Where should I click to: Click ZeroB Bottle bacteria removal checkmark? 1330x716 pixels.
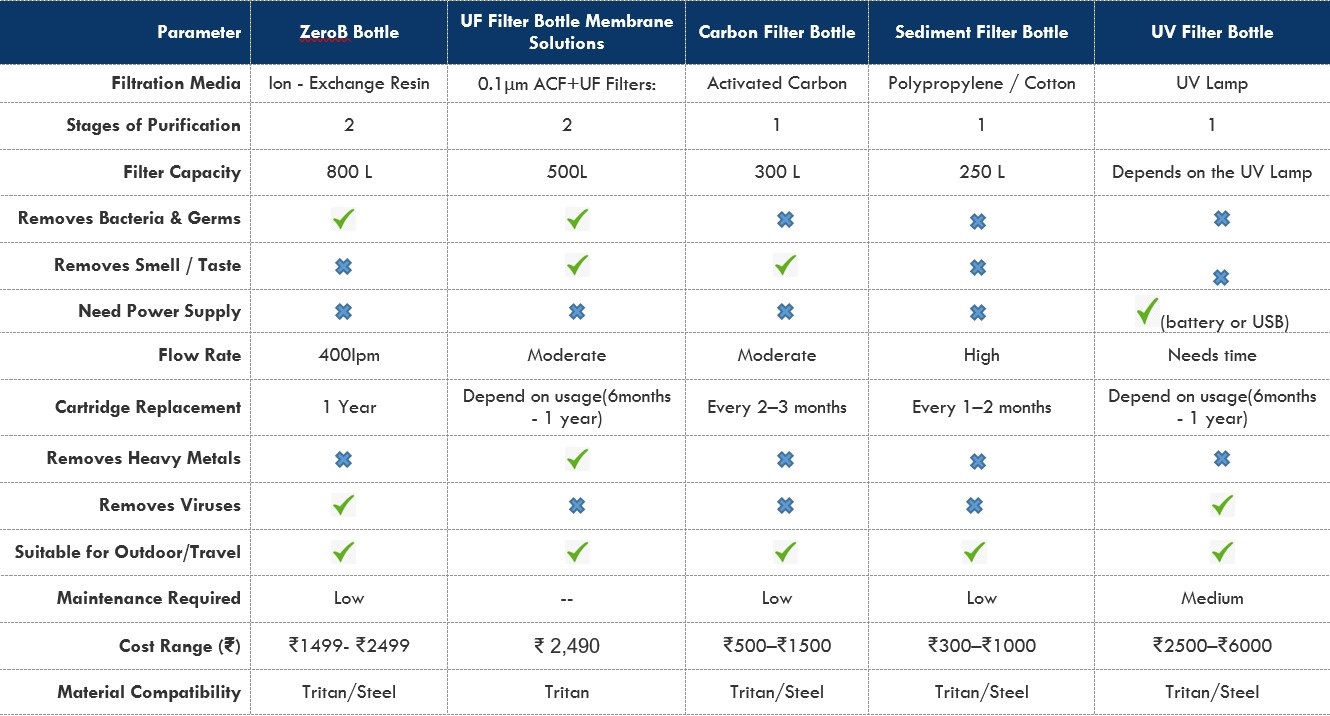click(343, 218)
